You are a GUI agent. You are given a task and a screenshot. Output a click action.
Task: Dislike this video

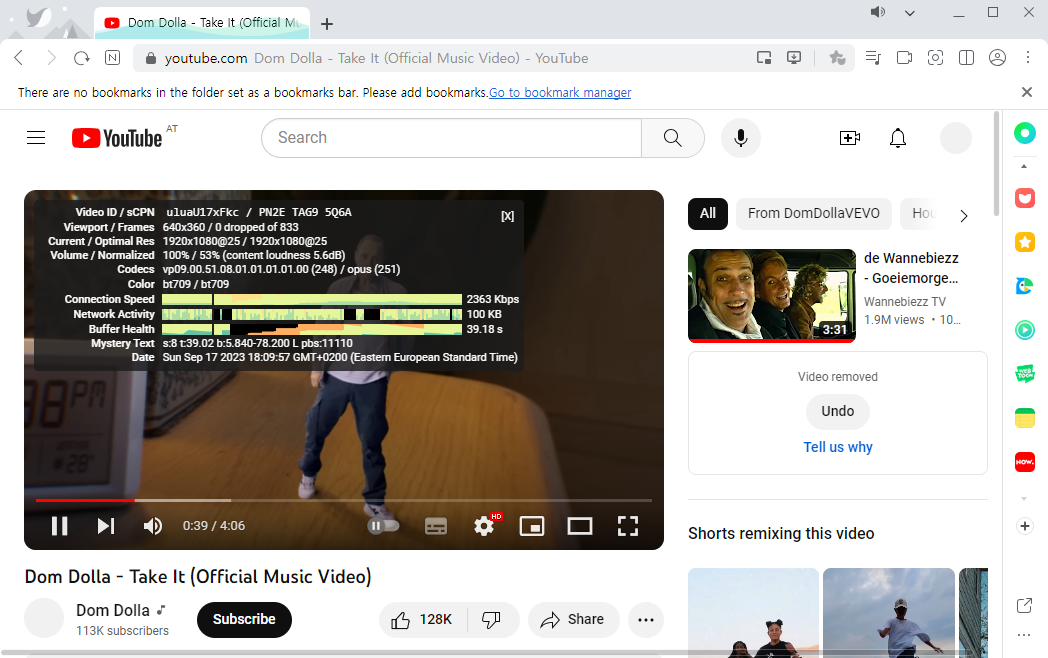point(492,620)
